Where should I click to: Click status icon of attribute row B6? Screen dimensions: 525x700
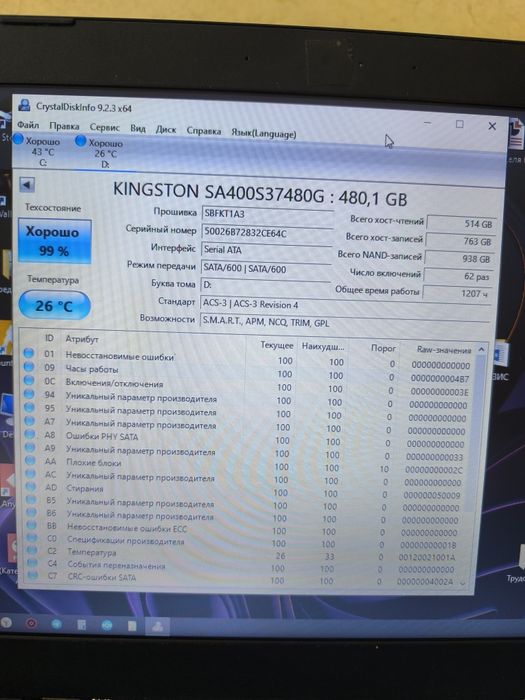click(x=31, y=512)
